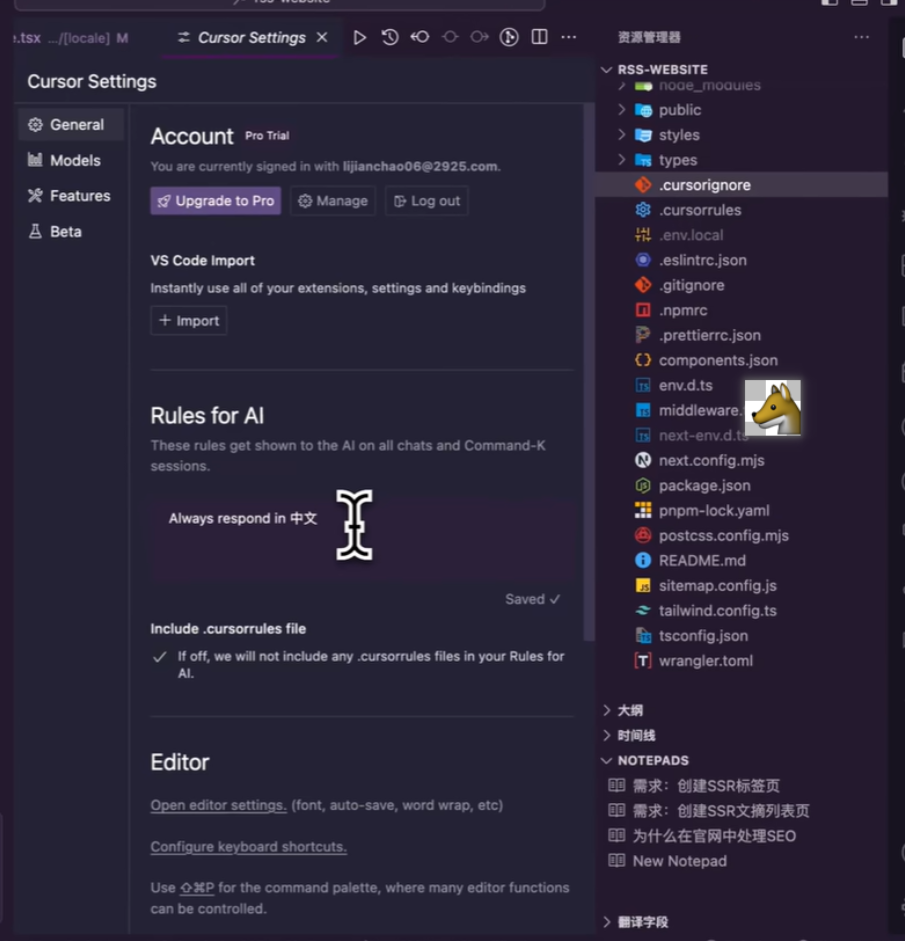905x941 pixels.
Task: Click the Run play icon in editor toolbar
Action: (360, 37)
